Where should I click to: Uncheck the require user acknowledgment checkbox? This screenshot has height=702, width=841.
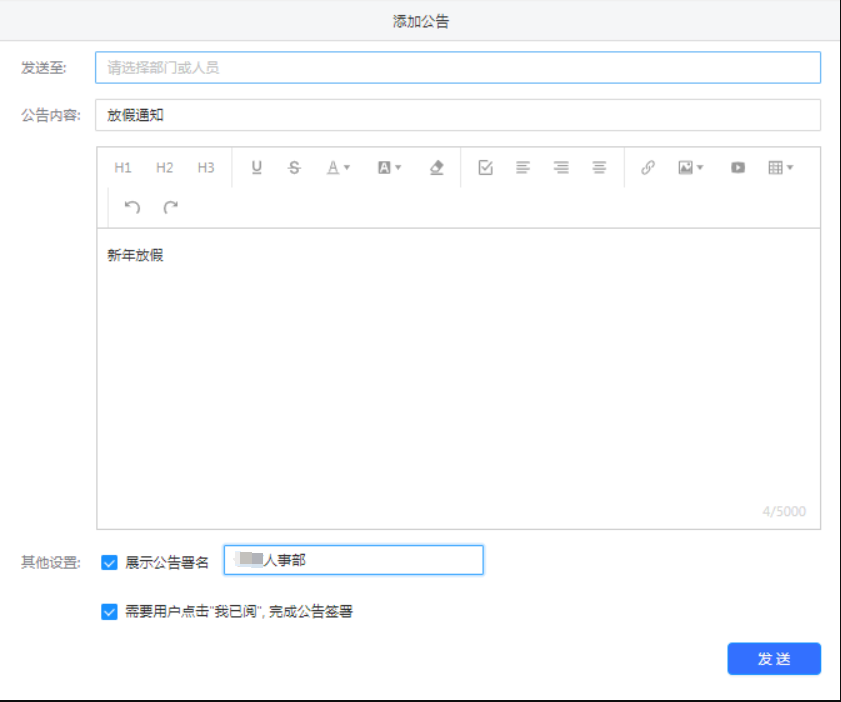[110, 612]
